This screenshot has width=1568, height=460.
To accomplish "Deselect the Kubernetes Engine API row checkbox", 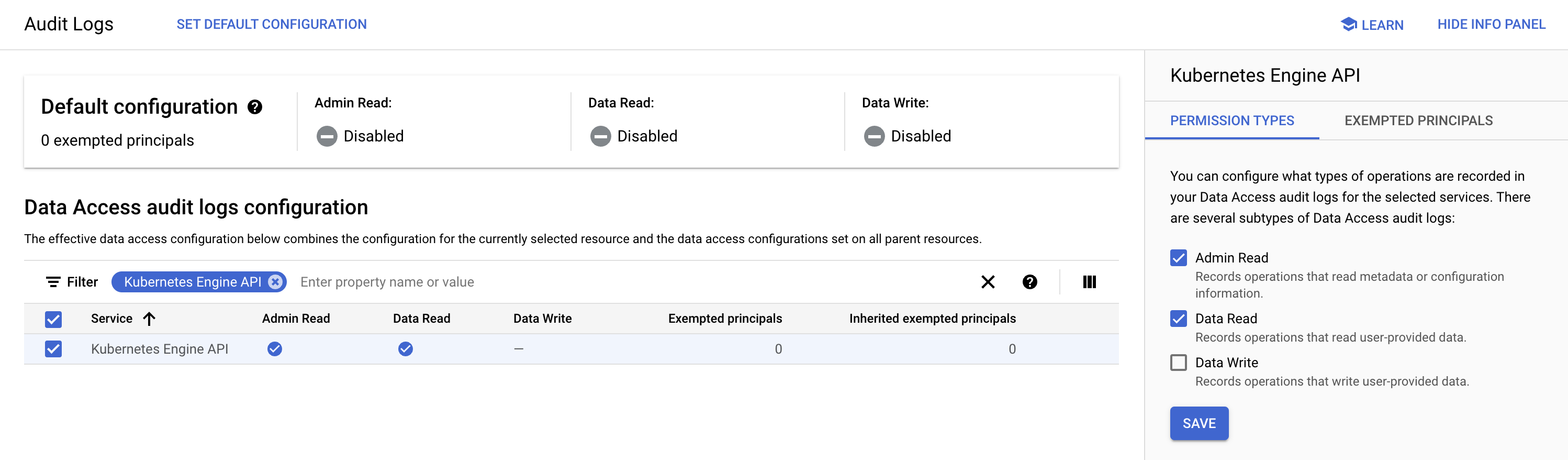I will pyautogui.click(x=53, y=349).
